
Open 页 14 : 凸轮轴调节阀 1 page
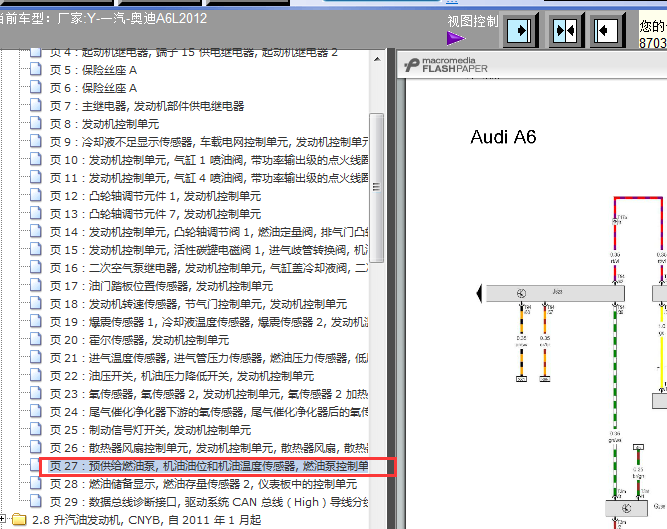pyautogui.click(x=209, y=232)
